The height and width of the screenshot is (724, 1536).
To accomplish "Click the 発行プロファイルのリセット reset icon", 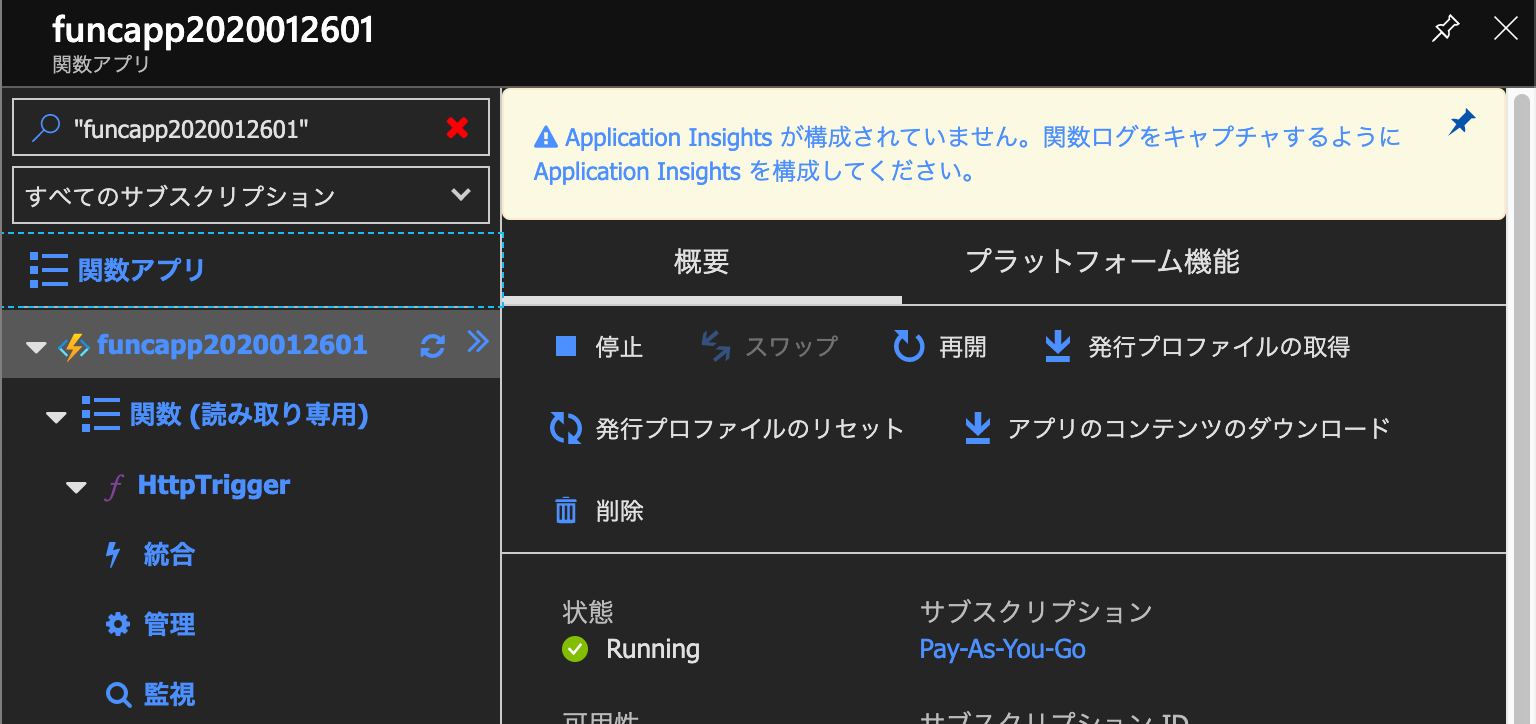I will click(x=566, y=429).
